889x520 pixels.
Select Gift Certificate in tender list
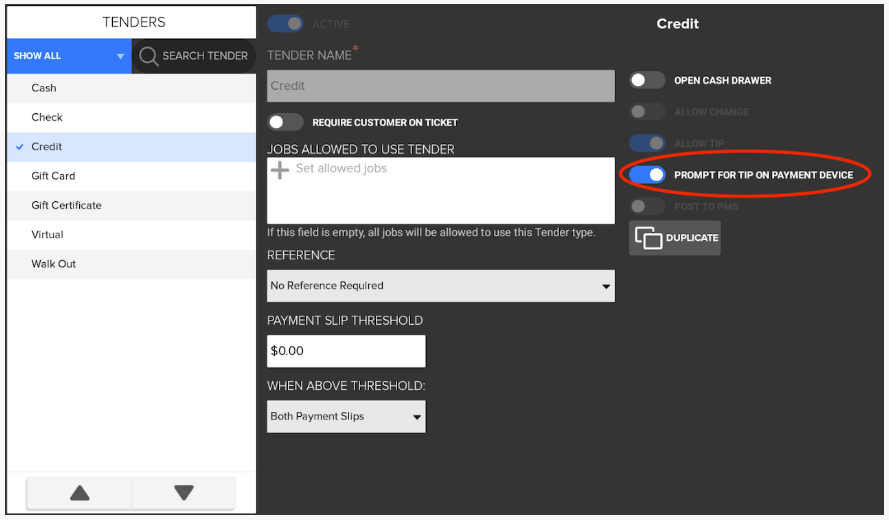click(x=66, y=206)
